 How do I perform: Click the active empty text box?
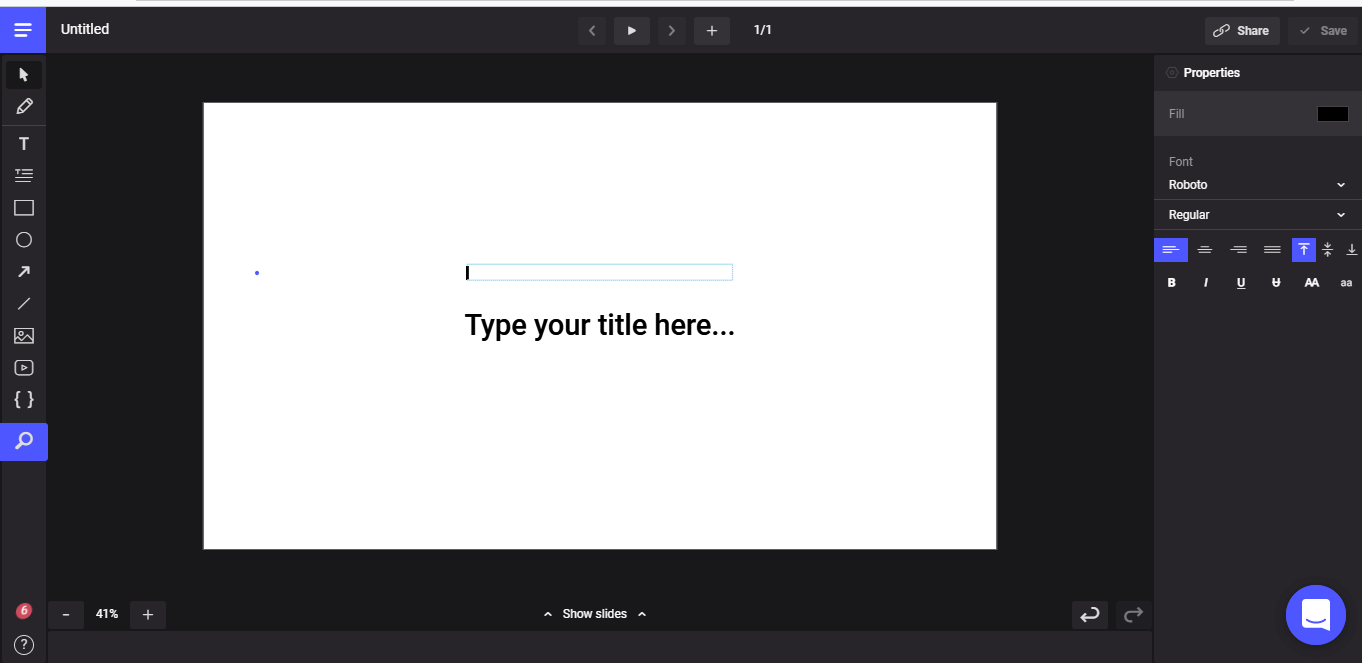point(599,272)
